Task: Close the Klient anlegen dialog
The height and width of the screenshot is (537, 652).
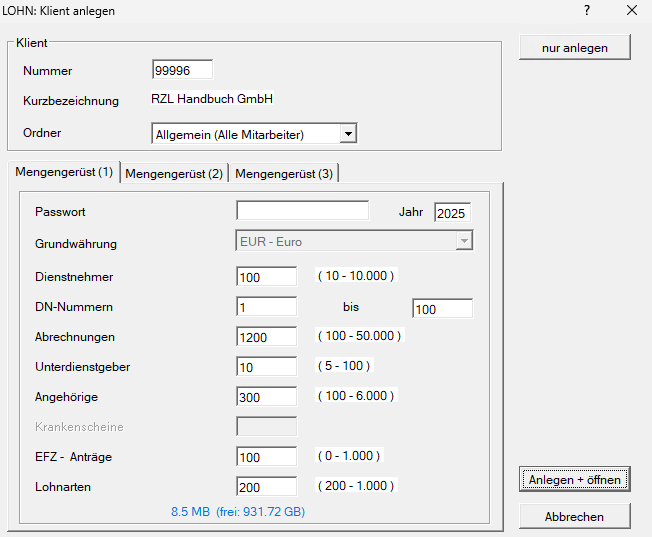Action: tap(631, 11)
